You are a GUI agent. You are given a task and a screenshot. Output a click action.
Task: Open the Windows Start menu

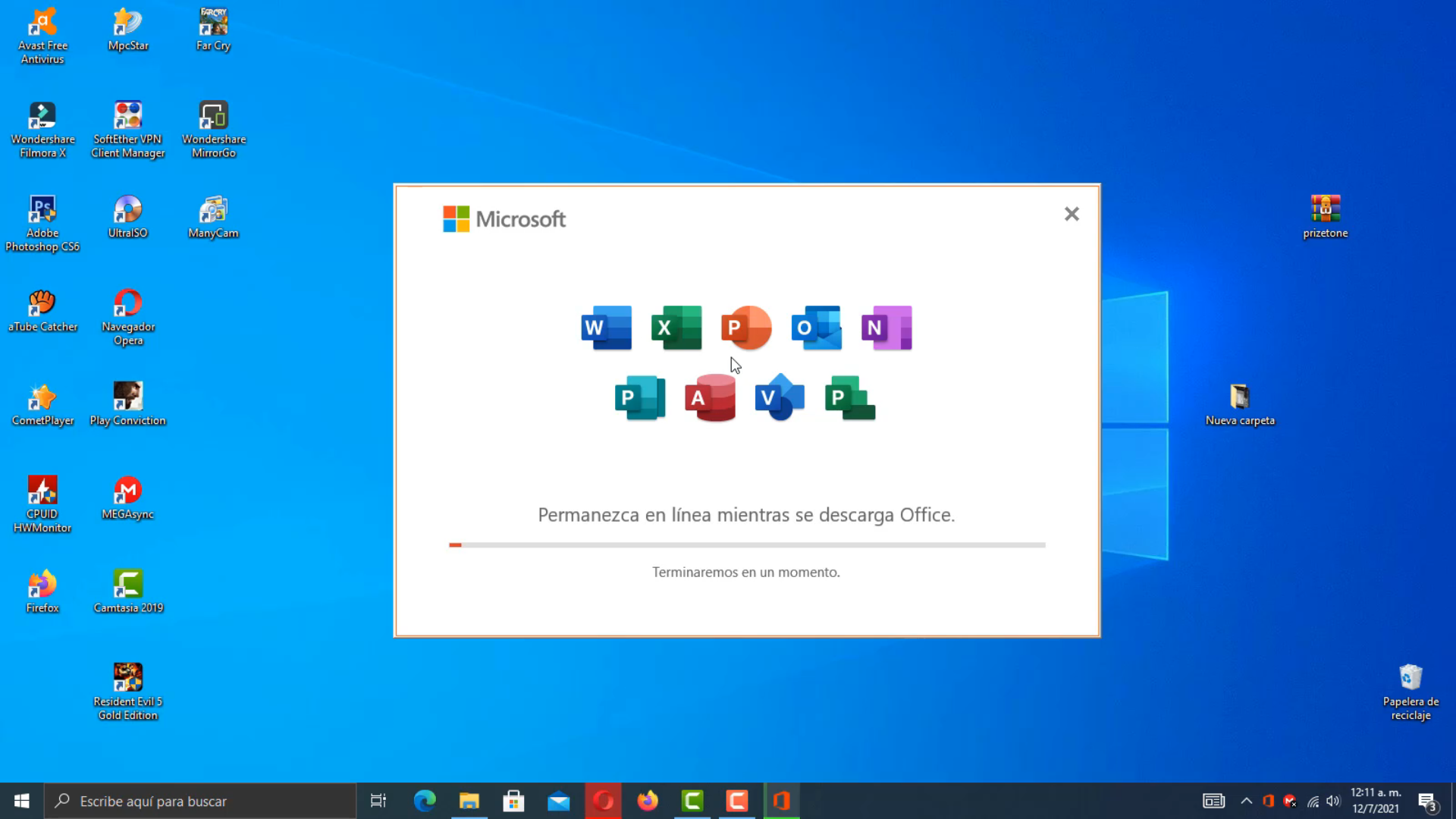pyautogui.click(x=22, y=801)
